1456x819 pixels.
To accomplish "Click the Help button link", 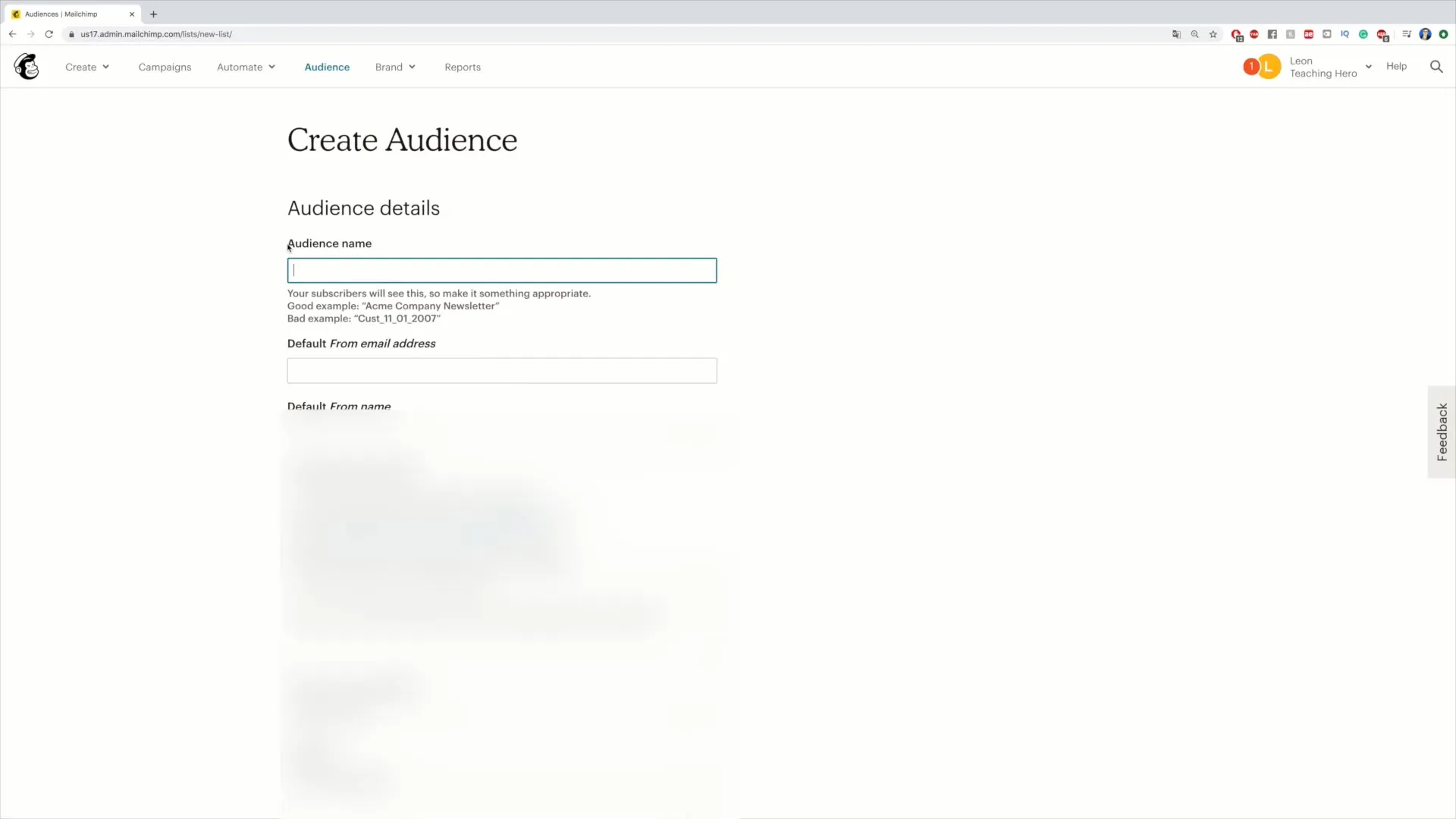I will [x=1397, y=66].
